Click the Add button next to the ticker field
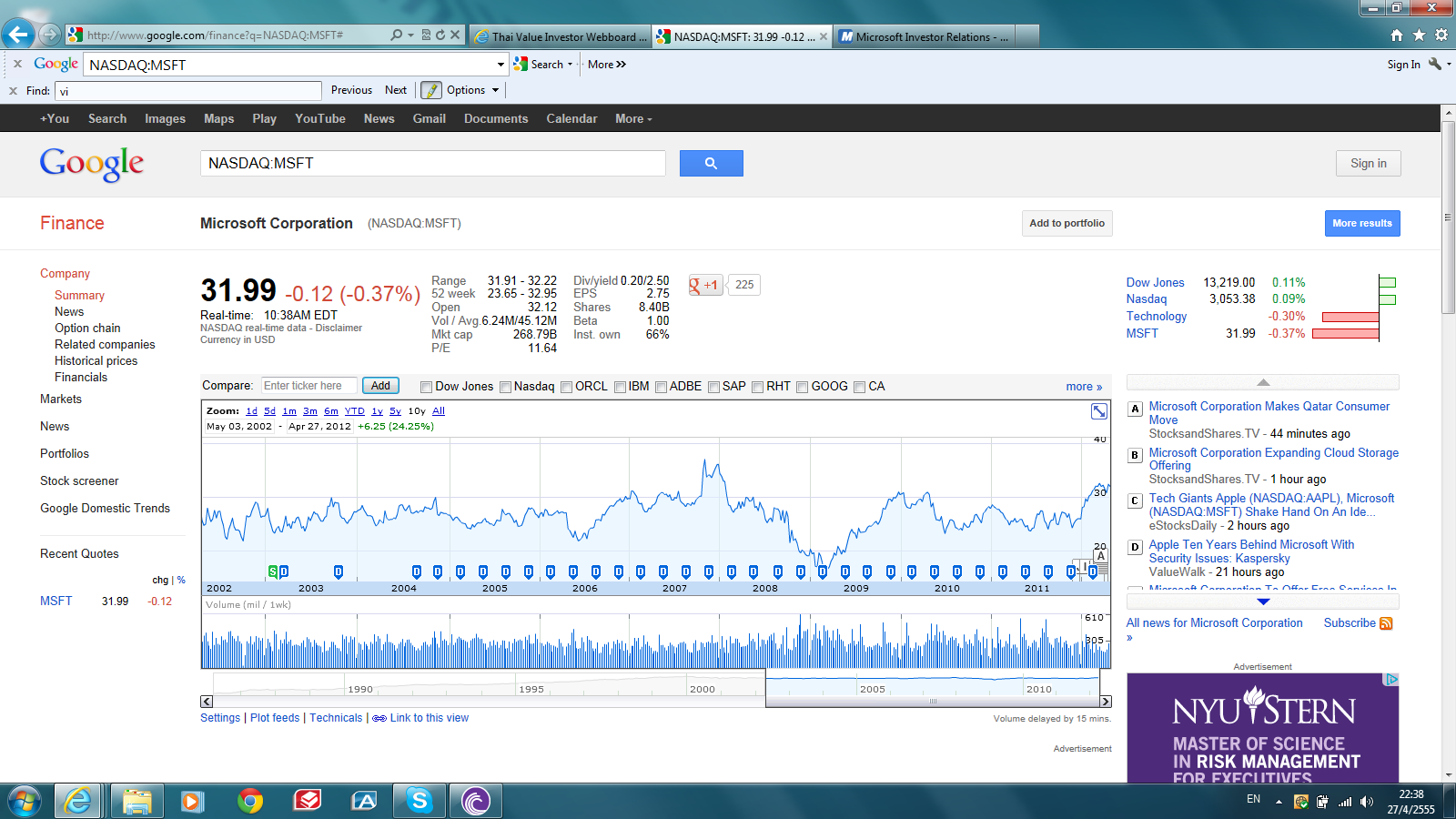The image size is (1456, 819). 380,386
